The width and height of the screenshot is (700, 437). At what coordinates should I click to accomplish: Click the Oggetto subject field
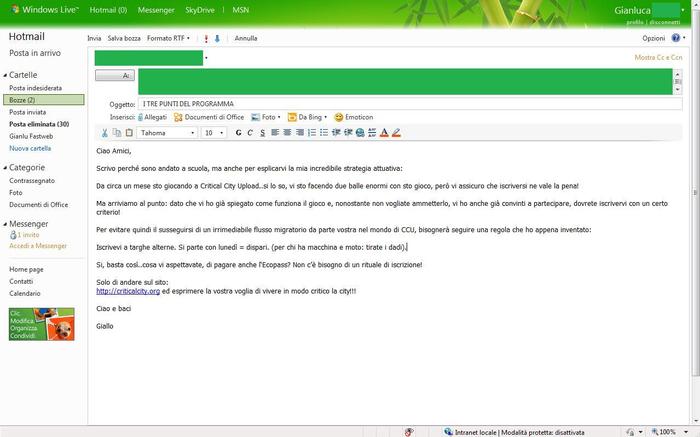point(410,104)
